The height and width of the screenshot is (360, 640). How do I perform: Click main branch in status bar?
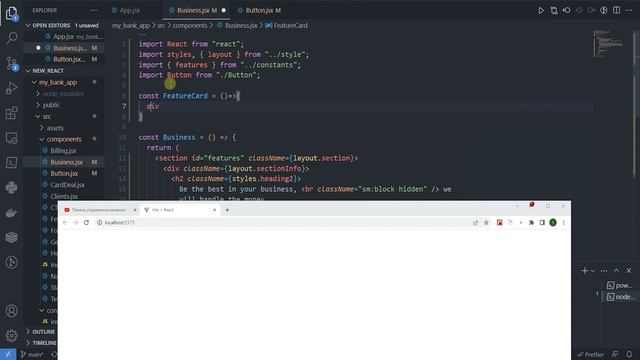tap(32, 354)
